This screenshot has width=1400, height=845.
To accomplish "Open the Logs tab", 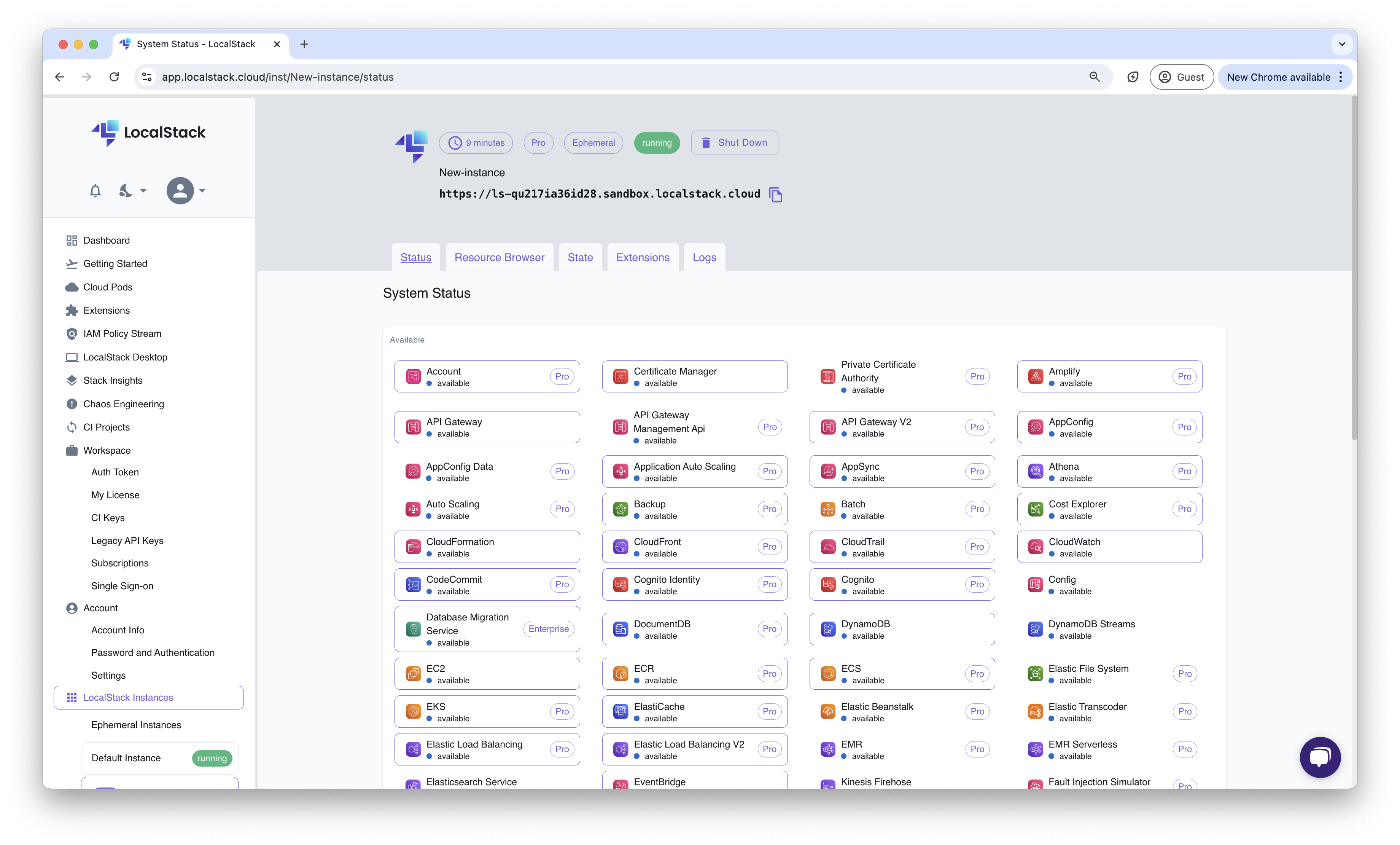I will click(x=704, y=258).
